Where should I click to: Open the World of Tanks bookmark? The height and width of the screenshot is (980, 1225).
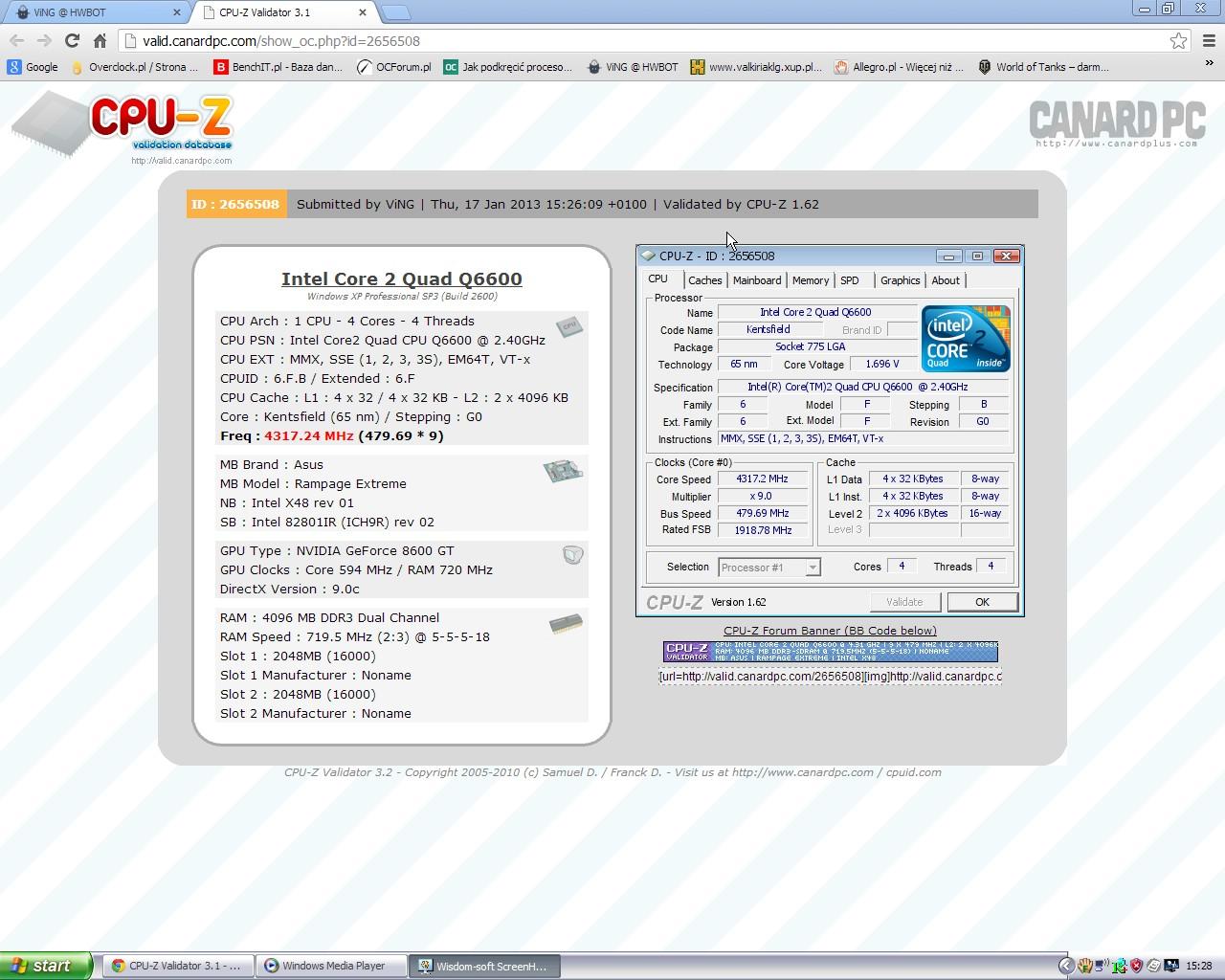point(1043,67)
